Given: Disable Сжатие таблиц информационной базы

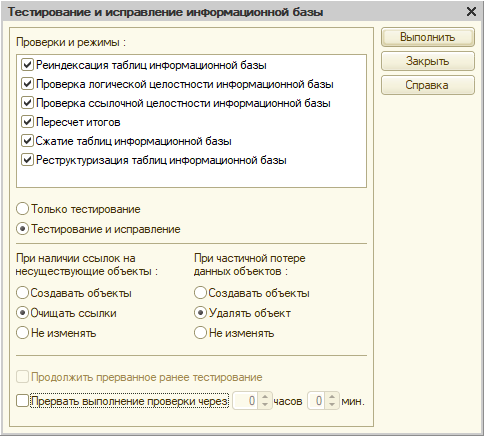Looking at the screenshot, I should 27,141.
